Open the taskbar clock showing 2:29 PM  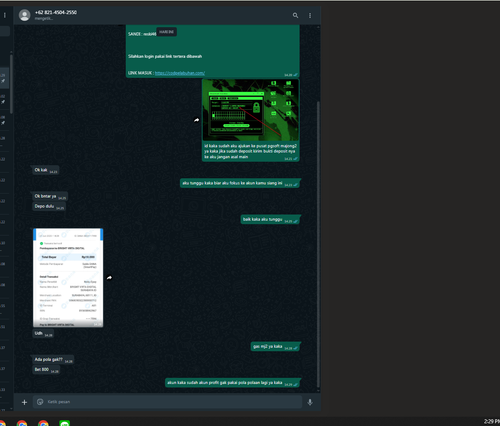pos(492,422)
